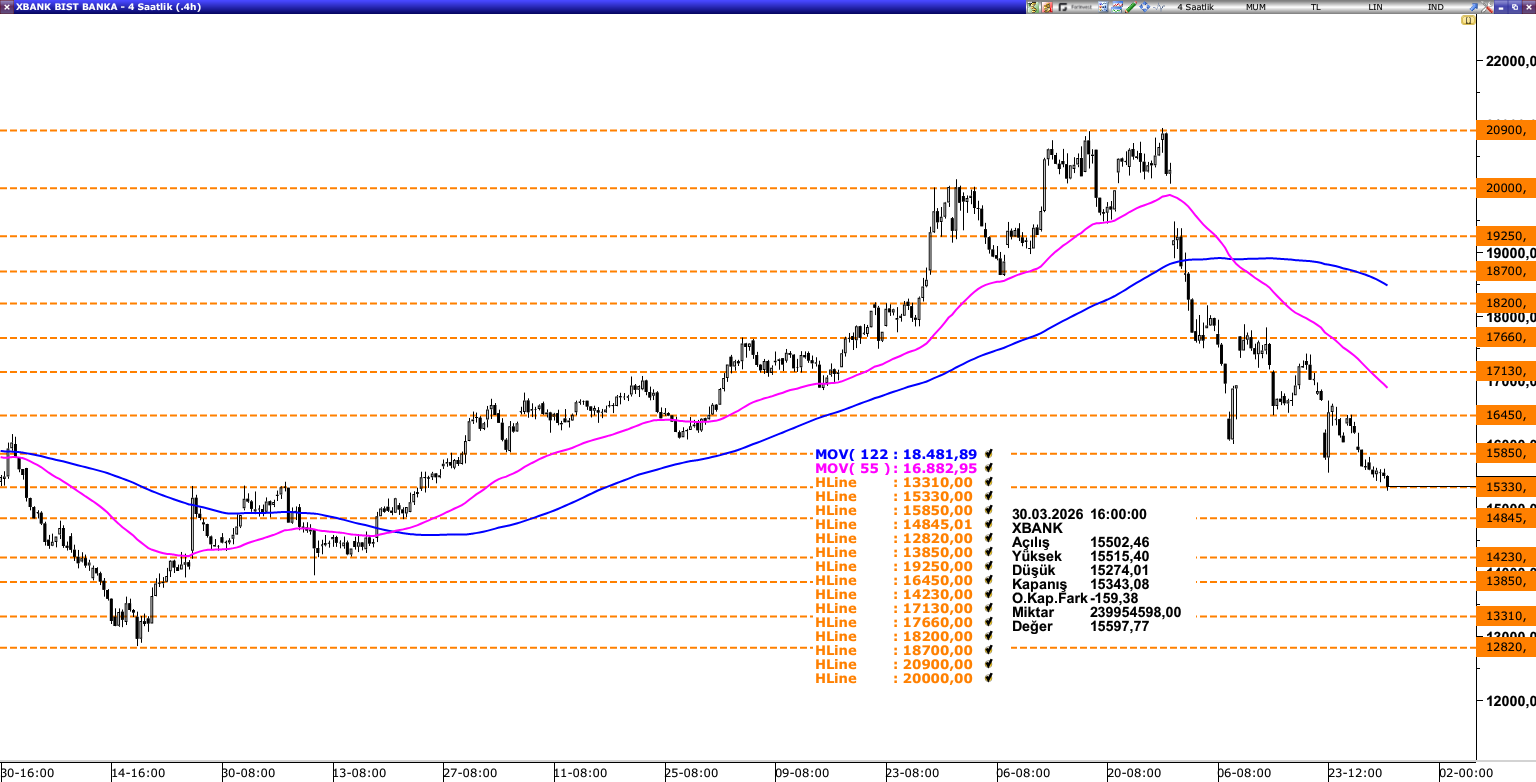Toggle the checkmark for HLine 19250,00

click(988, 566)
